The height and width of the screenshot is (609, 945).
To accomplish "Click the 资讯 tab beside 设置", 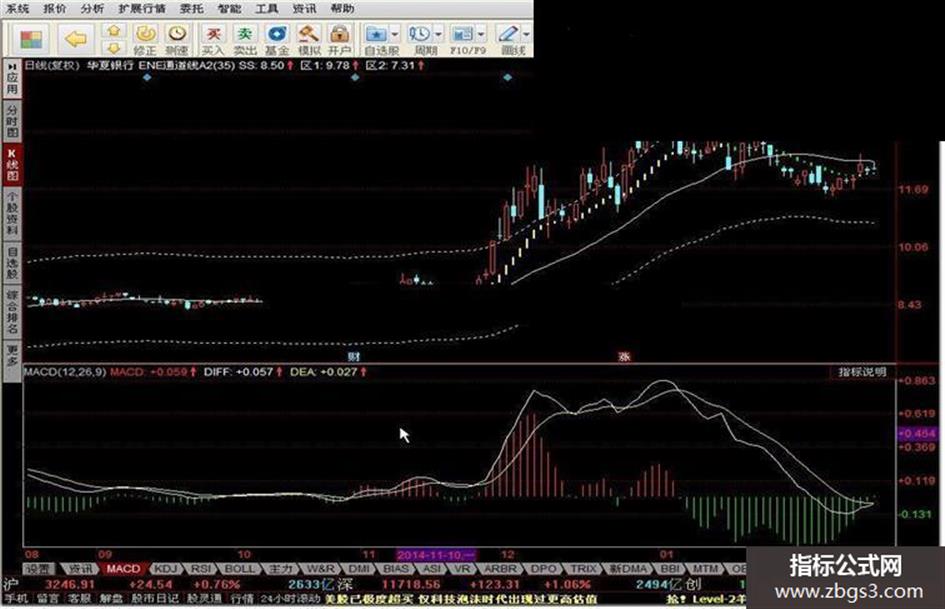I will tap(81, 569).
